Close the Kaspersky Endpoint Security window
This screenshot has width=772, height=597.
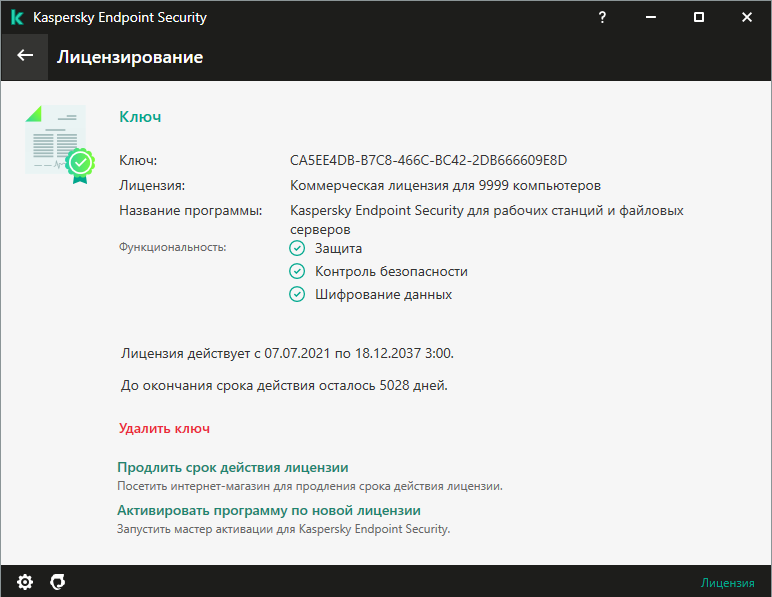(x=747, y=17)
